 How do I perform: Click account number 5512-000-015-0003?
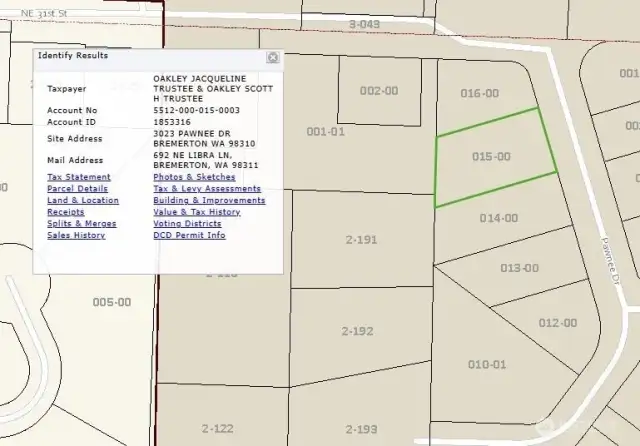(196, 110)
